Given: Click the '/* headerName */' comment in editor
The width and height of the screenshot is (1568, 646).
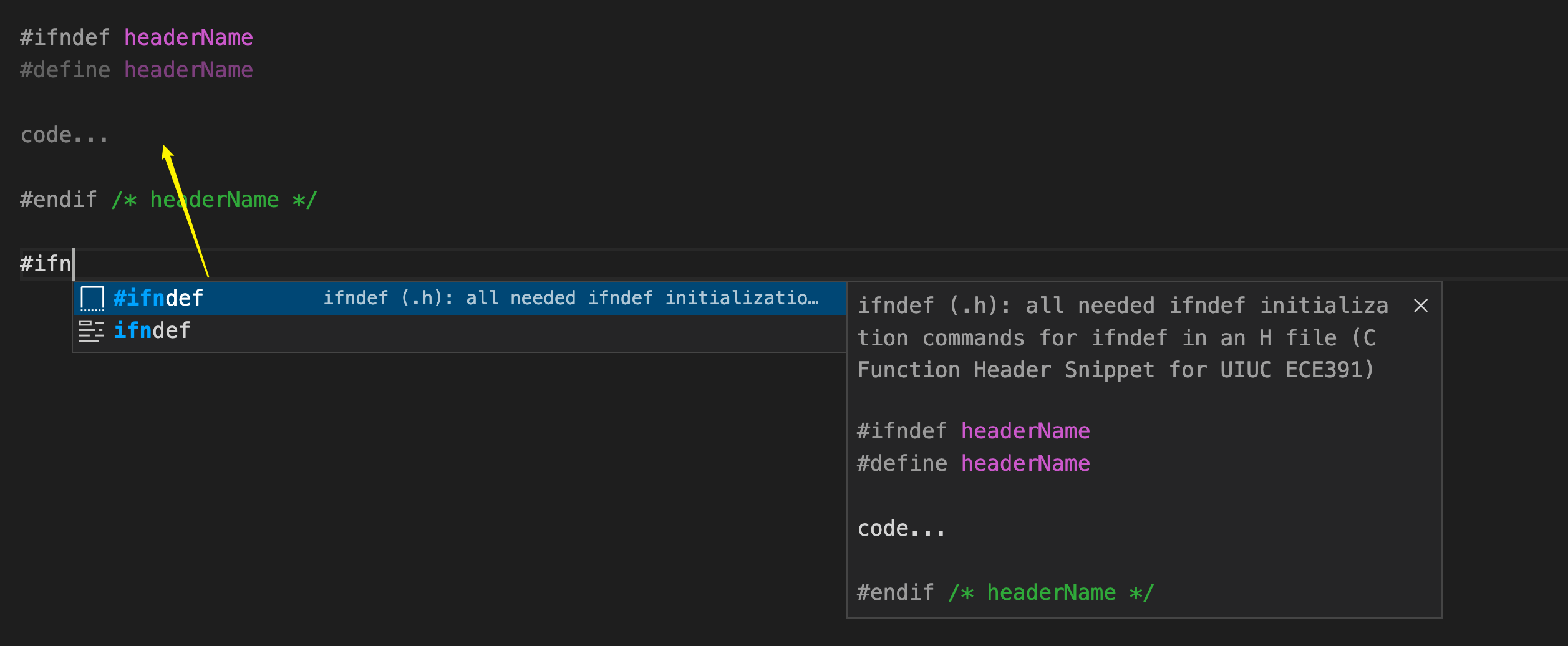Looking at the screenshot, I should tap(215, 200).
